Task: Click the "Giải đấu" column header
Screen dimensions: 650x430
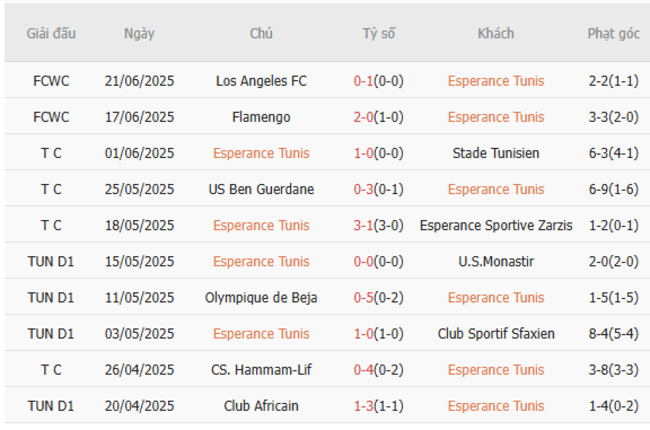Action: point(51,34)
